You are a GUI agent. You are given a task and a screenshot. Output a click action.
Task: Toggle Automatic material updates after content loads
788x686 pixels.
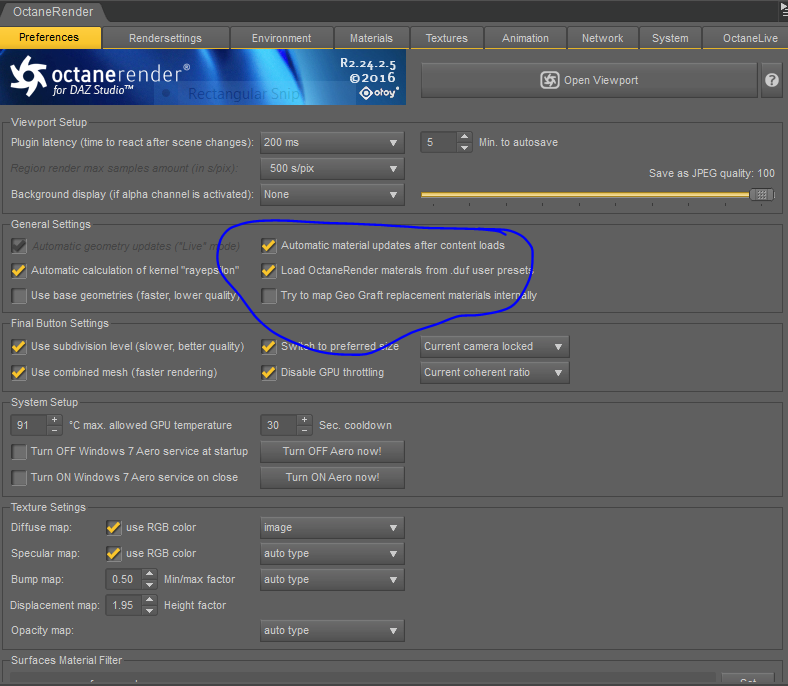pos(269,246)
